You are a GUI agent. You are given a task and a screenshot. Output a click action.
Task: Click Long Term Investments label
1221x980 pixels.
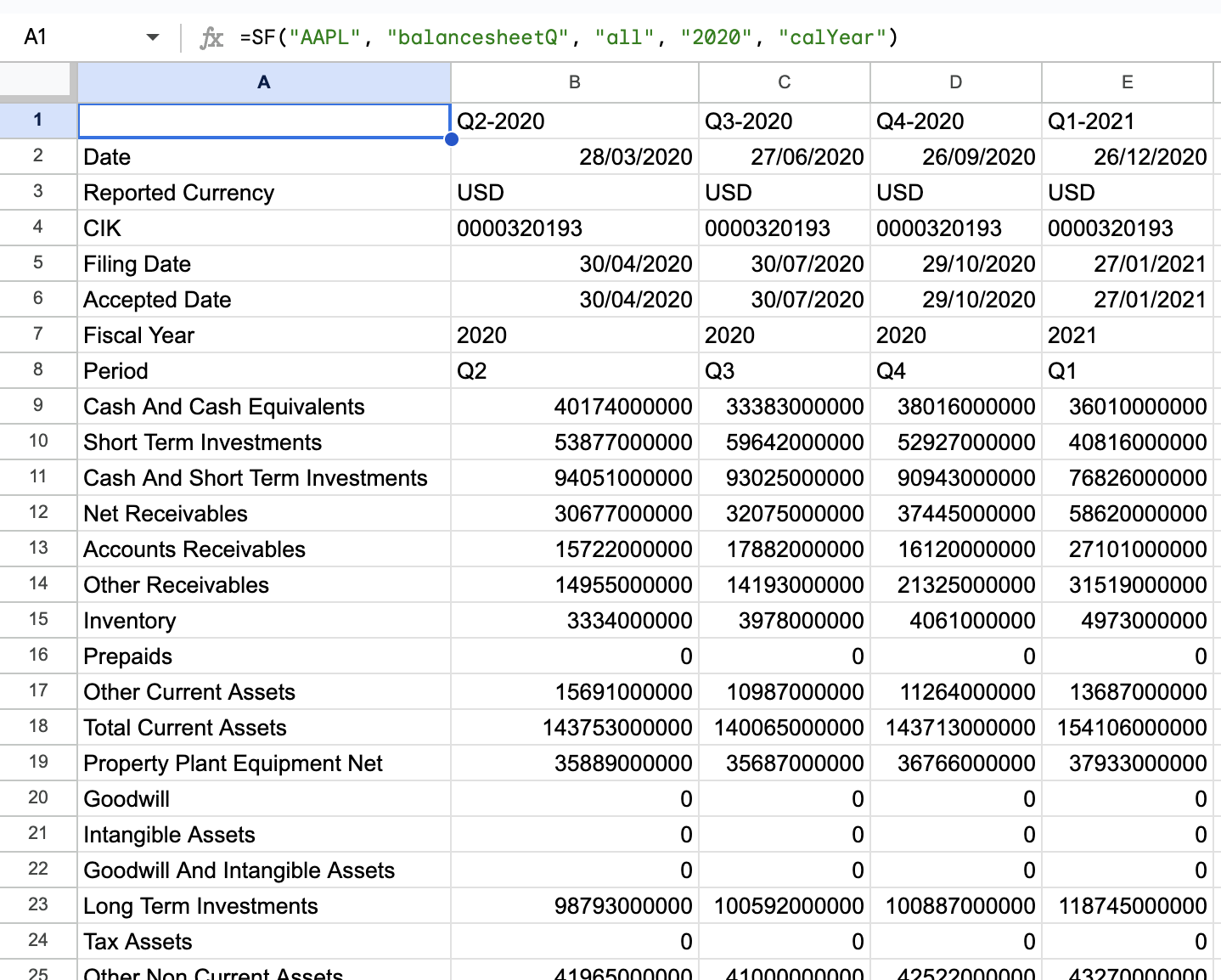point(264,905)
